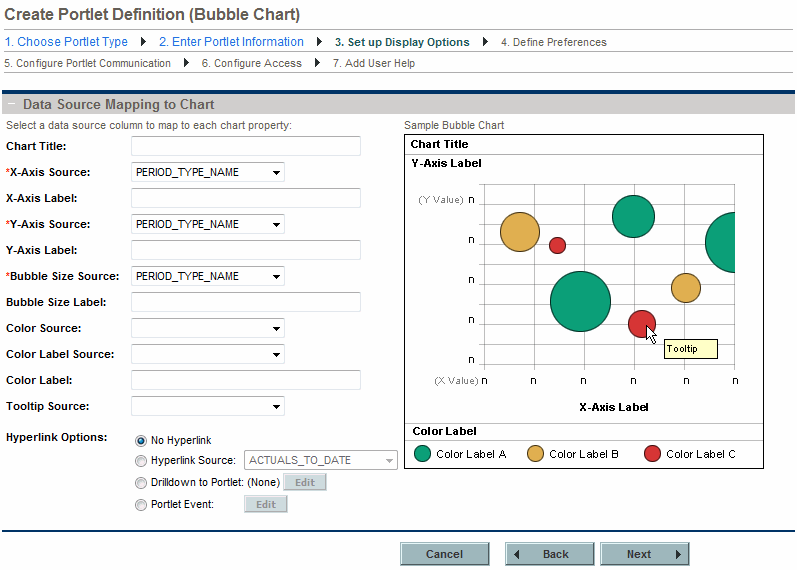Go to step 1 Choose Portlet Type
The width and height of the screenshot is (797, 570).
pos(66,42)
